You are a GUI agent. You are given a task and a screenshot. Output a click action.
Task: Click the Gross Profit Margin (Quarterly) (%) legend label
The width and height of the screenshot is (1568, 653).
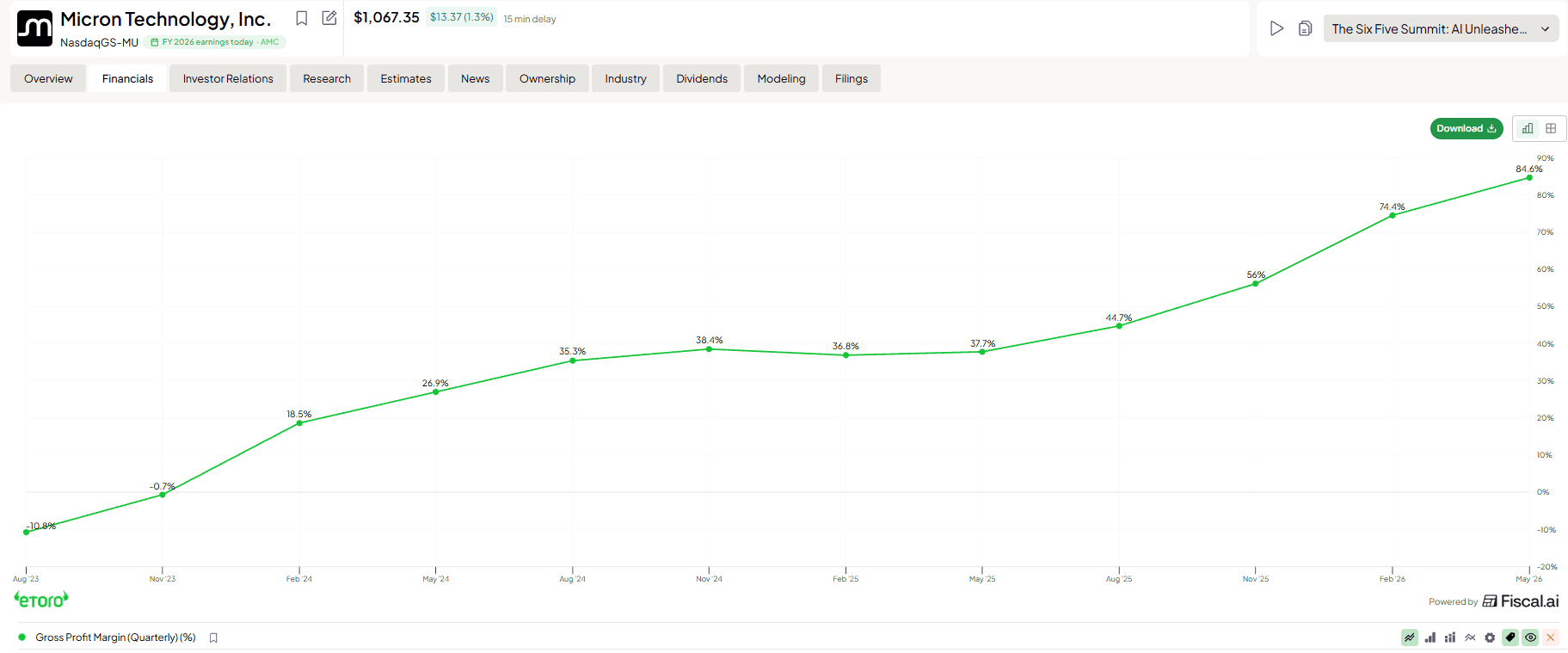[115, 638]
